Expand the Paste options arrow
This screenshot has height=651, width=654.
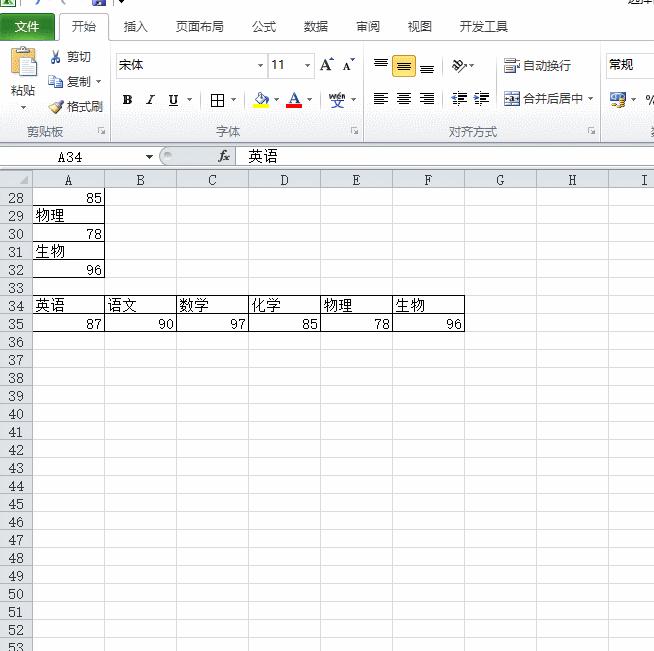coord(23,108)
